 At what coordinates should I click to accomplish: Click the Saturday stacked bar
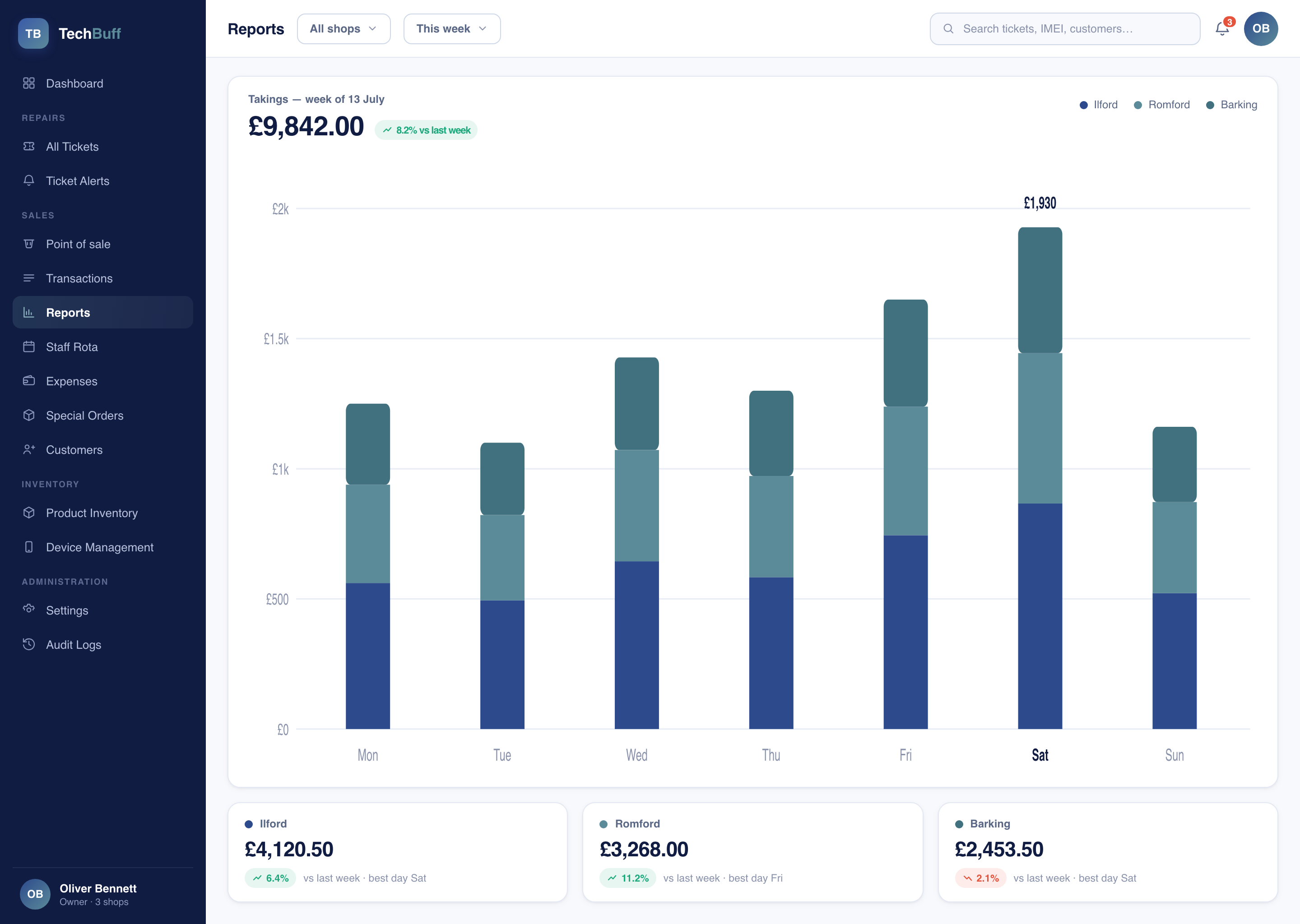point(1040,478)
